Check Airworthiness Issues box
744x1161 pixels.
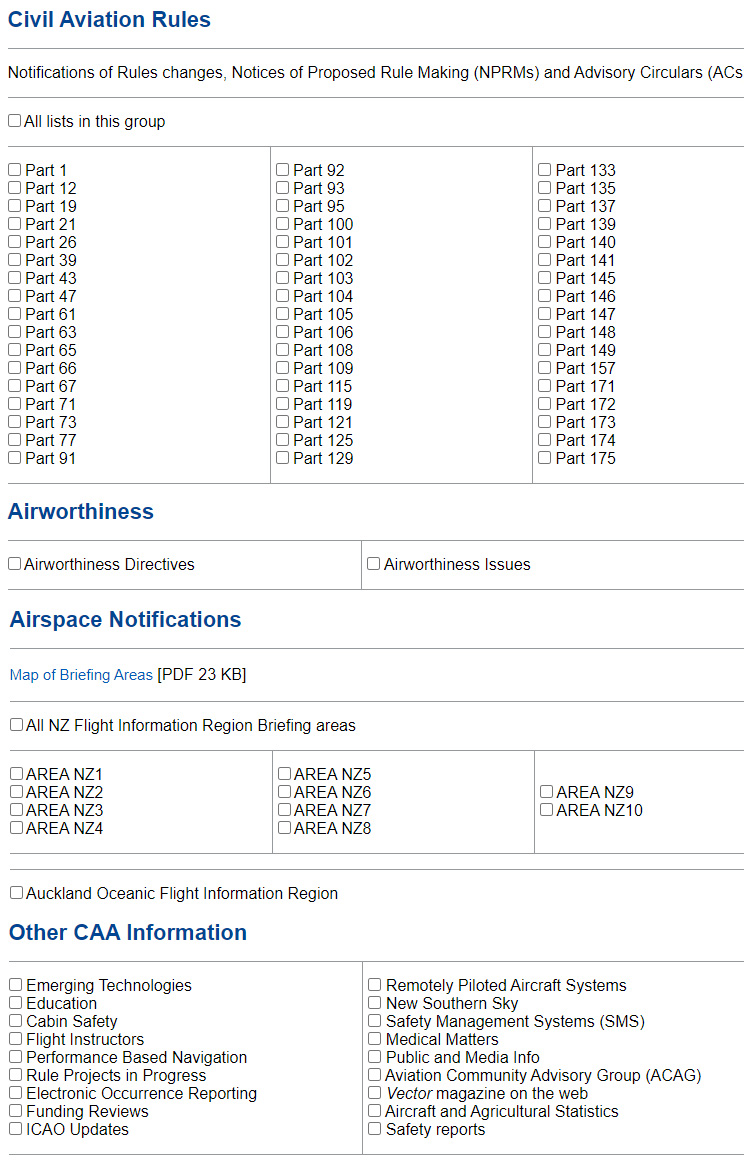[x=374, y=563]
